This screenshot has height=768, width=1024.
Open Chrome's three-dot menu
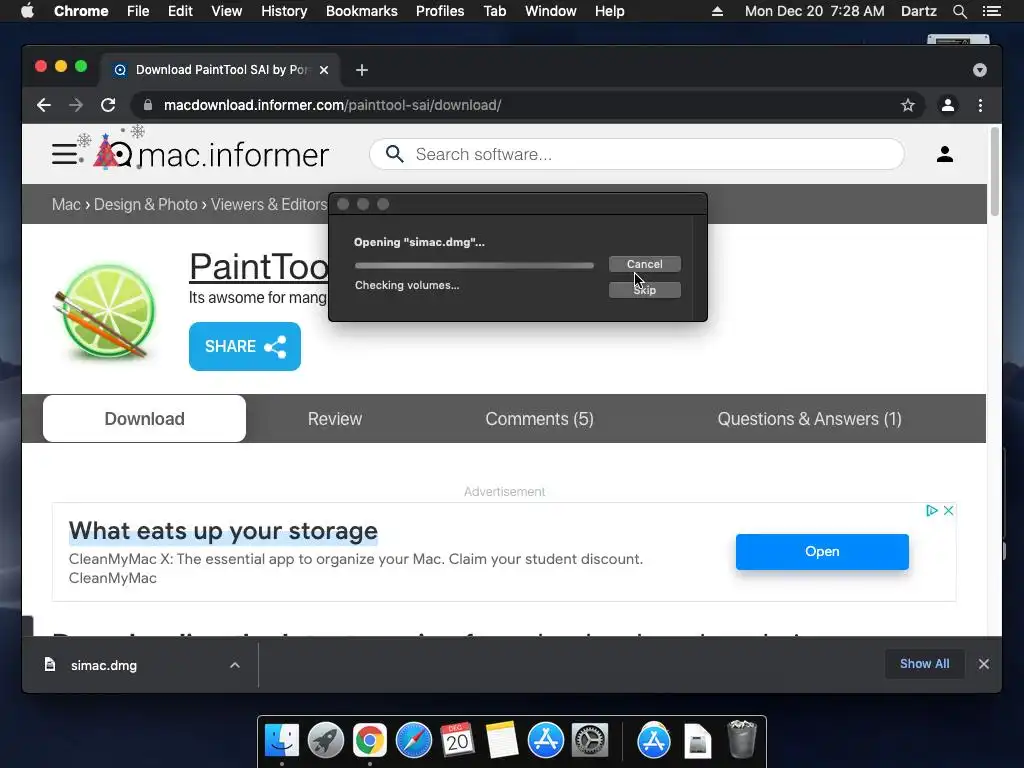tap(980, 105)
